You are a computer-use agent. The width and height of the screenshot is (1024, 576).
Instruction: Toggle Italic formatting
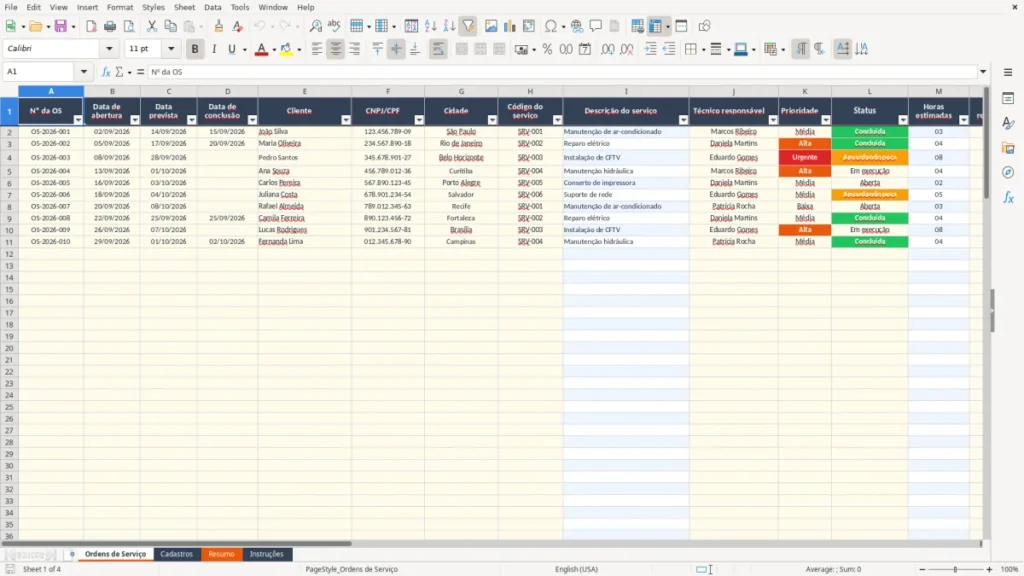coord(214,49)
